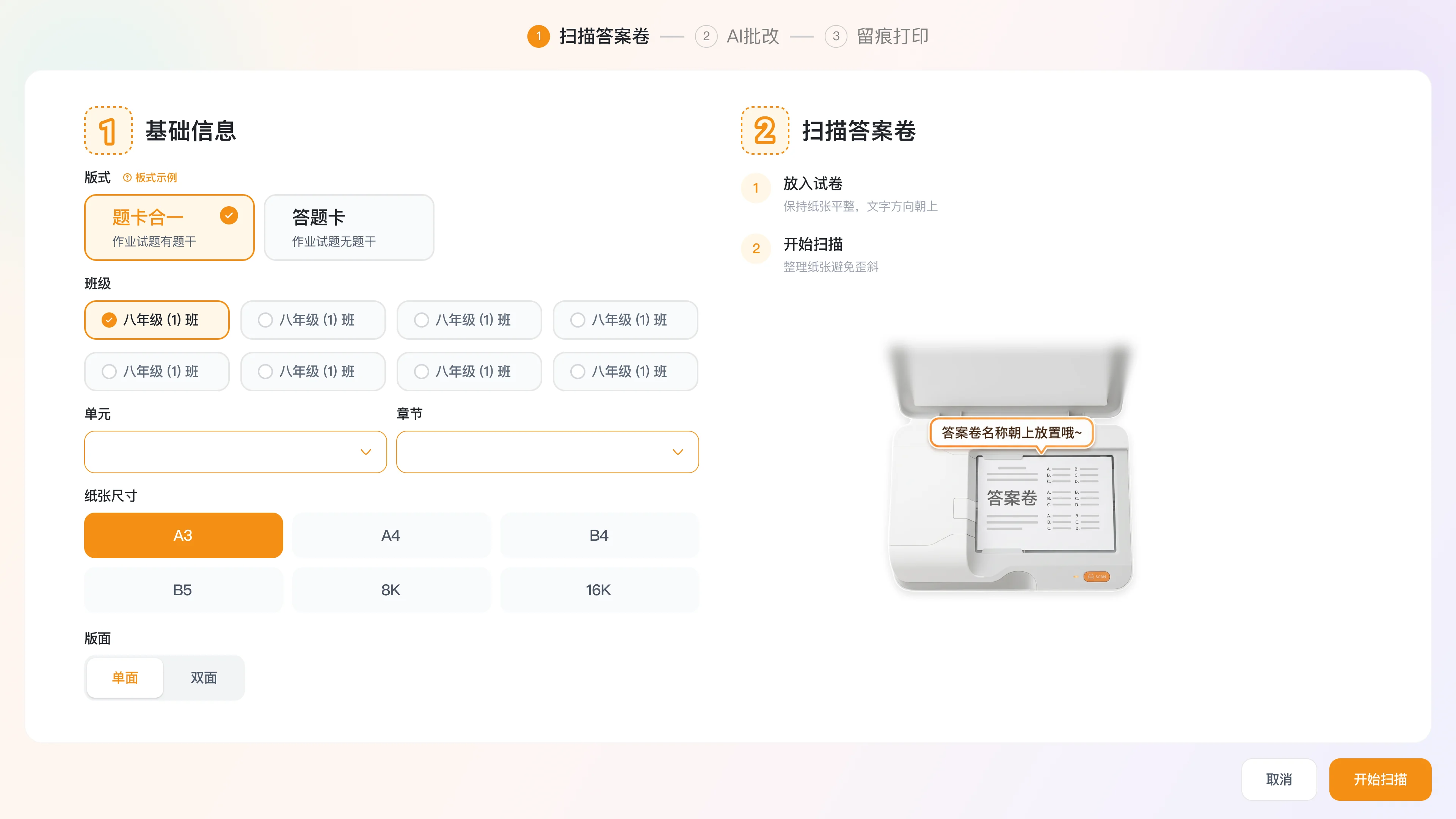Screen dimensions: 1456x819
Task: Click the 放入试卷 instruction title
Action: pyautogui.click(x=813, y=184)
